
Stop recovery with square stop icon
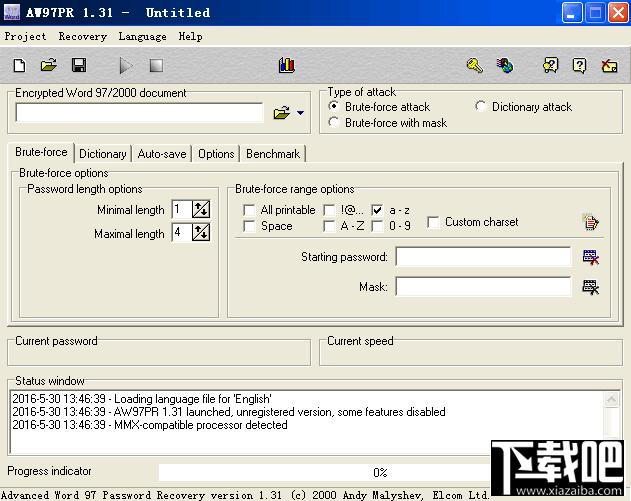point(156,66)
